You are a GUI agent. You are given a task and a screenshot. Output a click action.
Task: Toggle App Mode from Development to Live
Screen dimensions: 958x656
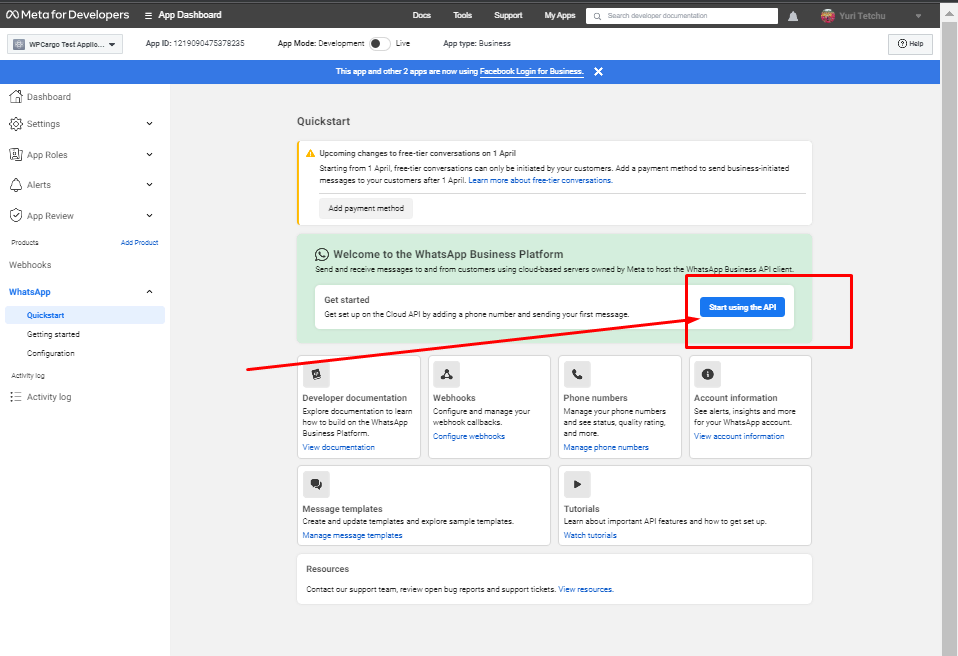pyautogui.click(x=379, y=44)
